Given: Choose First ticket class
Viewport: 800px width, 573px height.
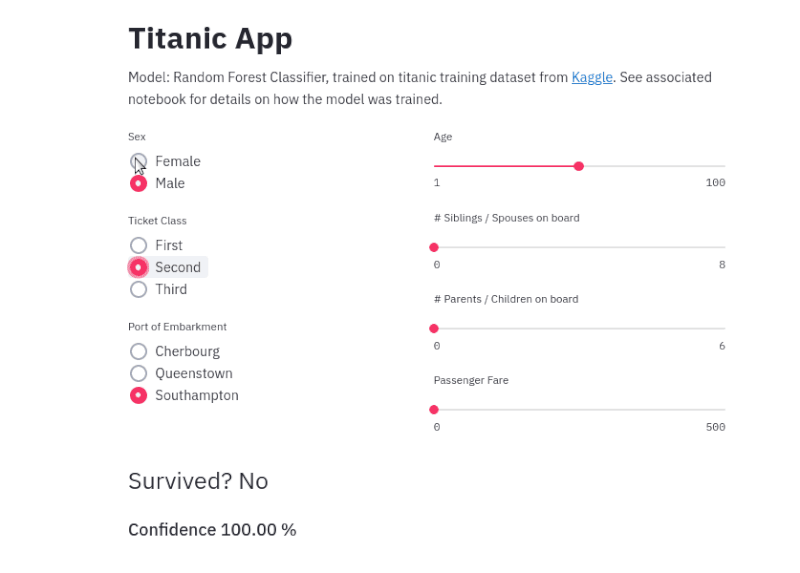Looking at the screenshot, I should 139,245.
